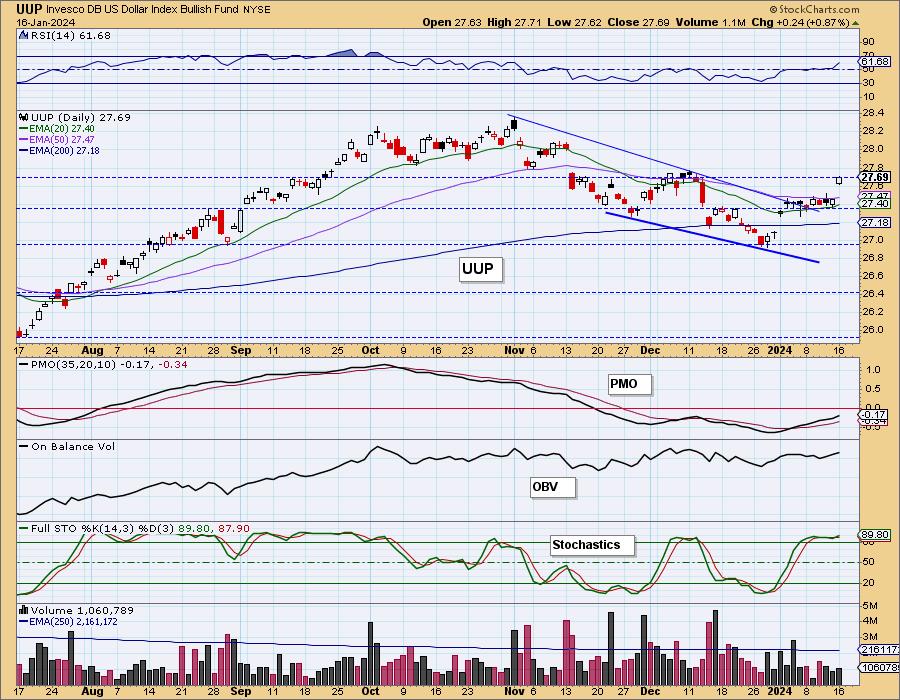Click the Stochastics annotation box

(x=592, y=545)
